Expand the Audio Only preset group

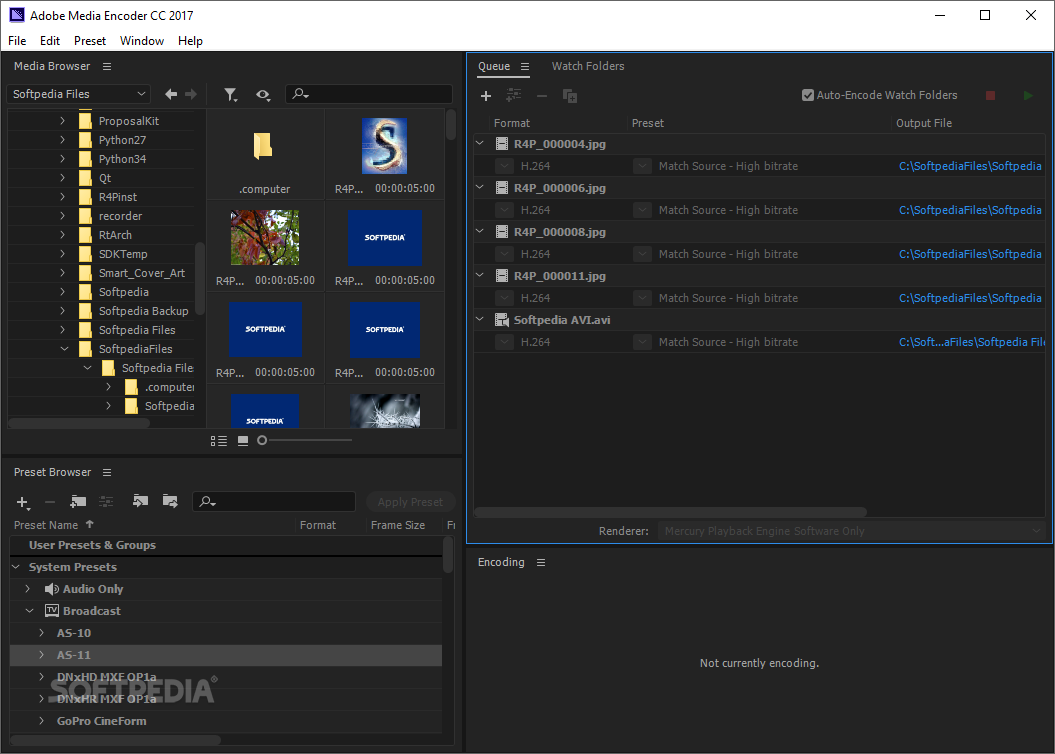28,589
